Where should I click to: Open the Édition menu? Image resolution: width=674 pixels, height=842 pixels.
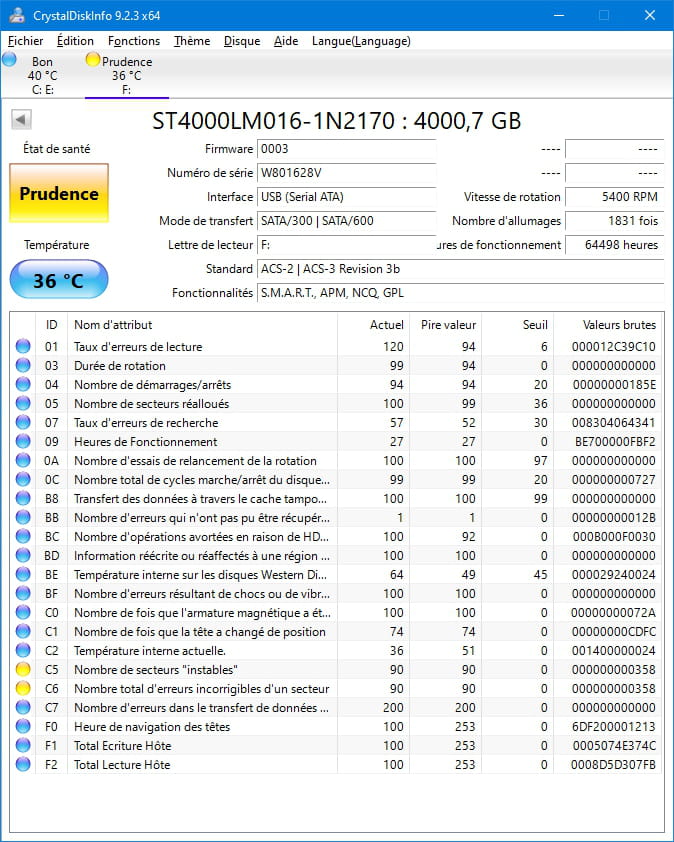[75, 41]
